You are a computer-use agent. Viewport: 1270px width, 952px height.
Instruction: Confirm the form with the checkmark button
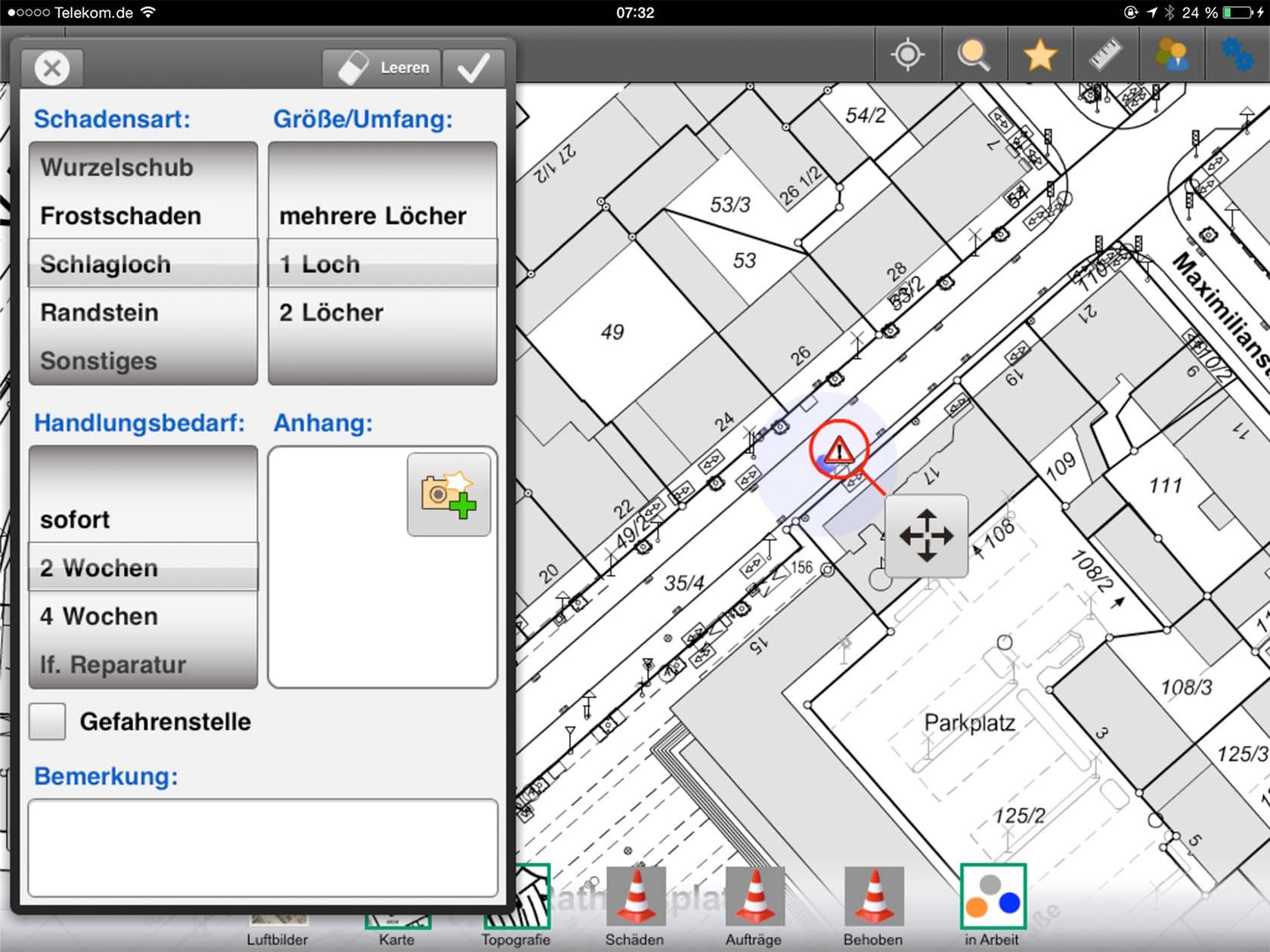point(473,68)
